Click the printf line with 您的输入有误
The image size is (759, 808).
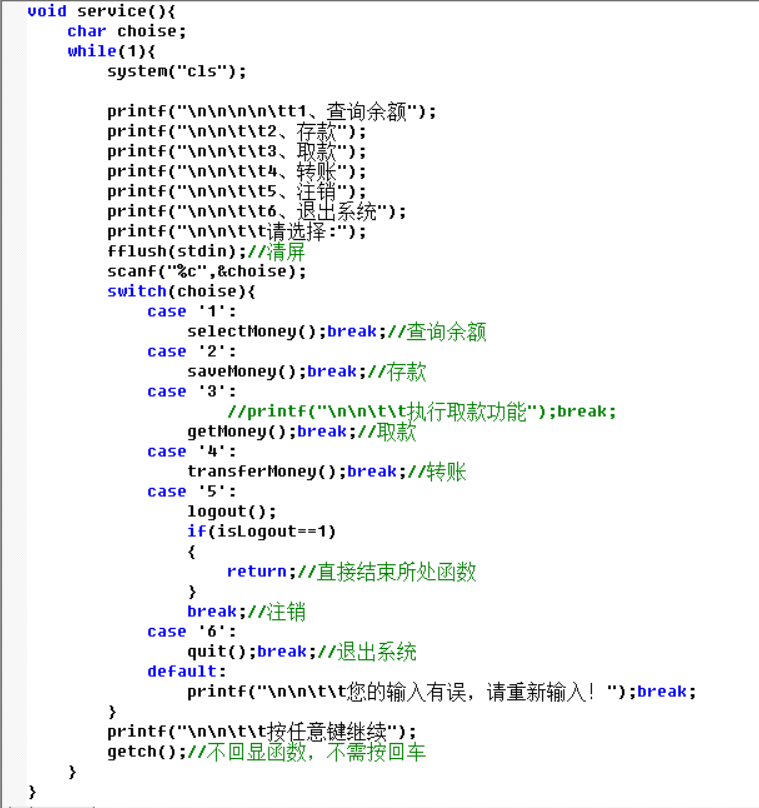click(x=442, y=692)
